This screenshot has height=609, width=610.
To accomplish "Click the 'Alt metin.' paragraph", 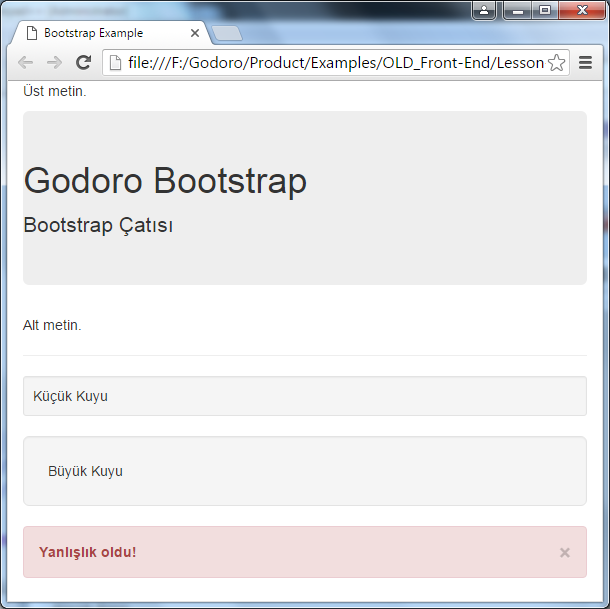I will (52, 325).
